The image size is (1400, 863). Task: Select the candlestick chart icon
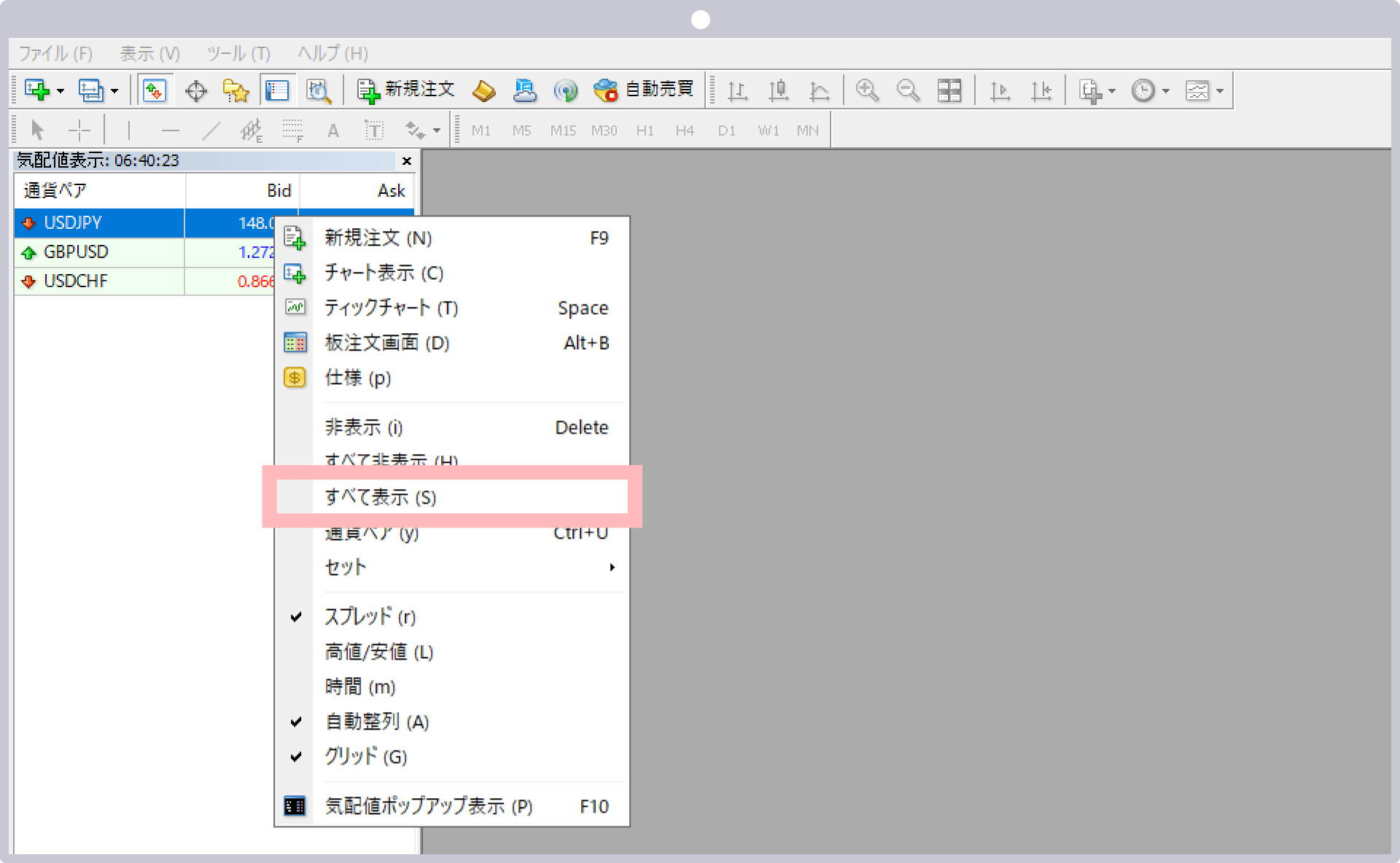779,90
